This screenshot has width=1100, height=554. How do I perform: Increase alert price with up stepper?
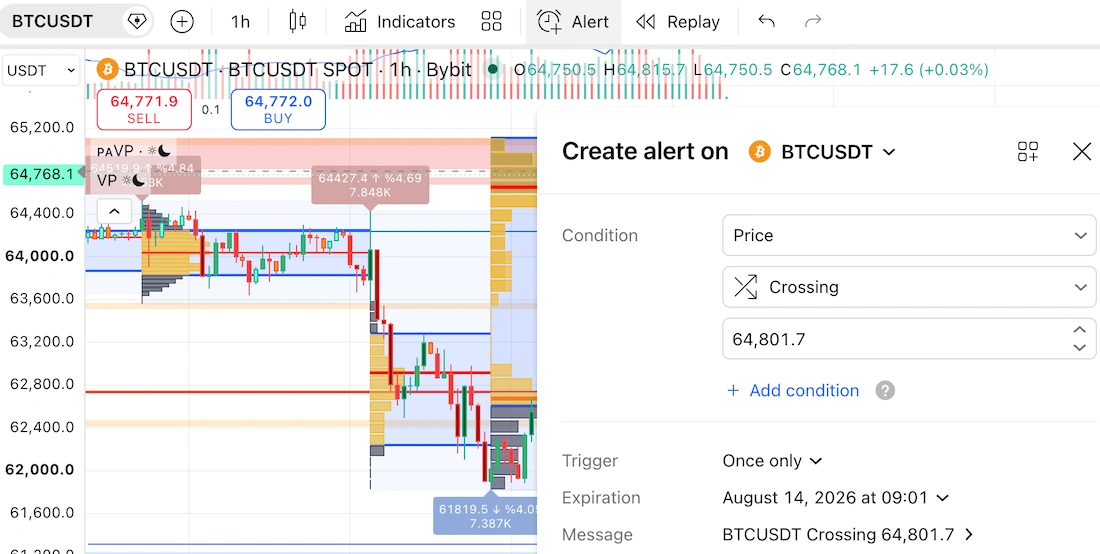(x=1080, y=330)
